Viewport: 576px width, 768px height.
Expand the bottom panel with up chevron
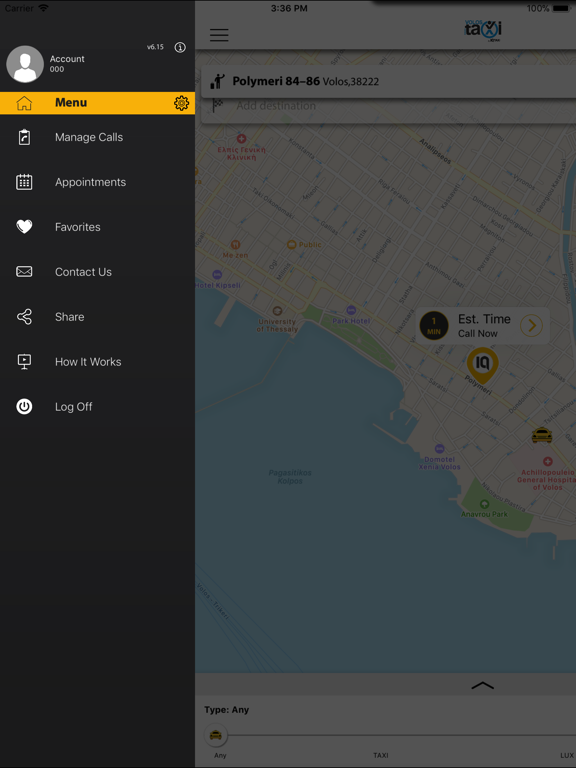482,685
